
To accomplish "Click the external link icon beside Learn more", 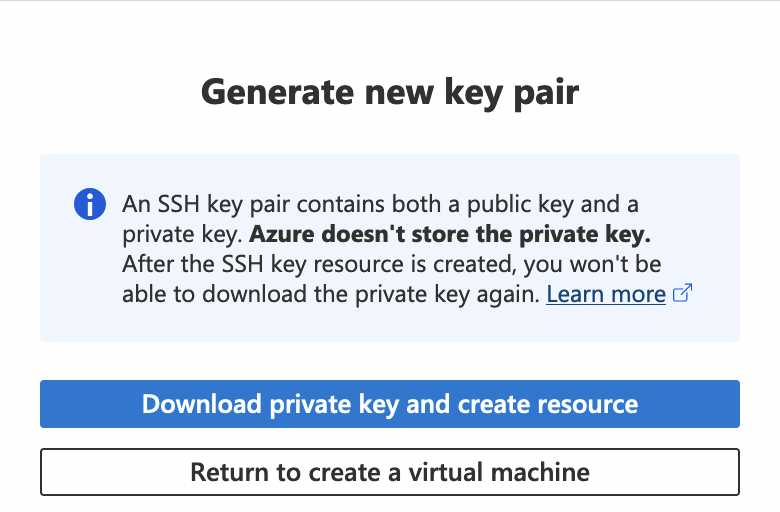I will (x=684, y=294).
